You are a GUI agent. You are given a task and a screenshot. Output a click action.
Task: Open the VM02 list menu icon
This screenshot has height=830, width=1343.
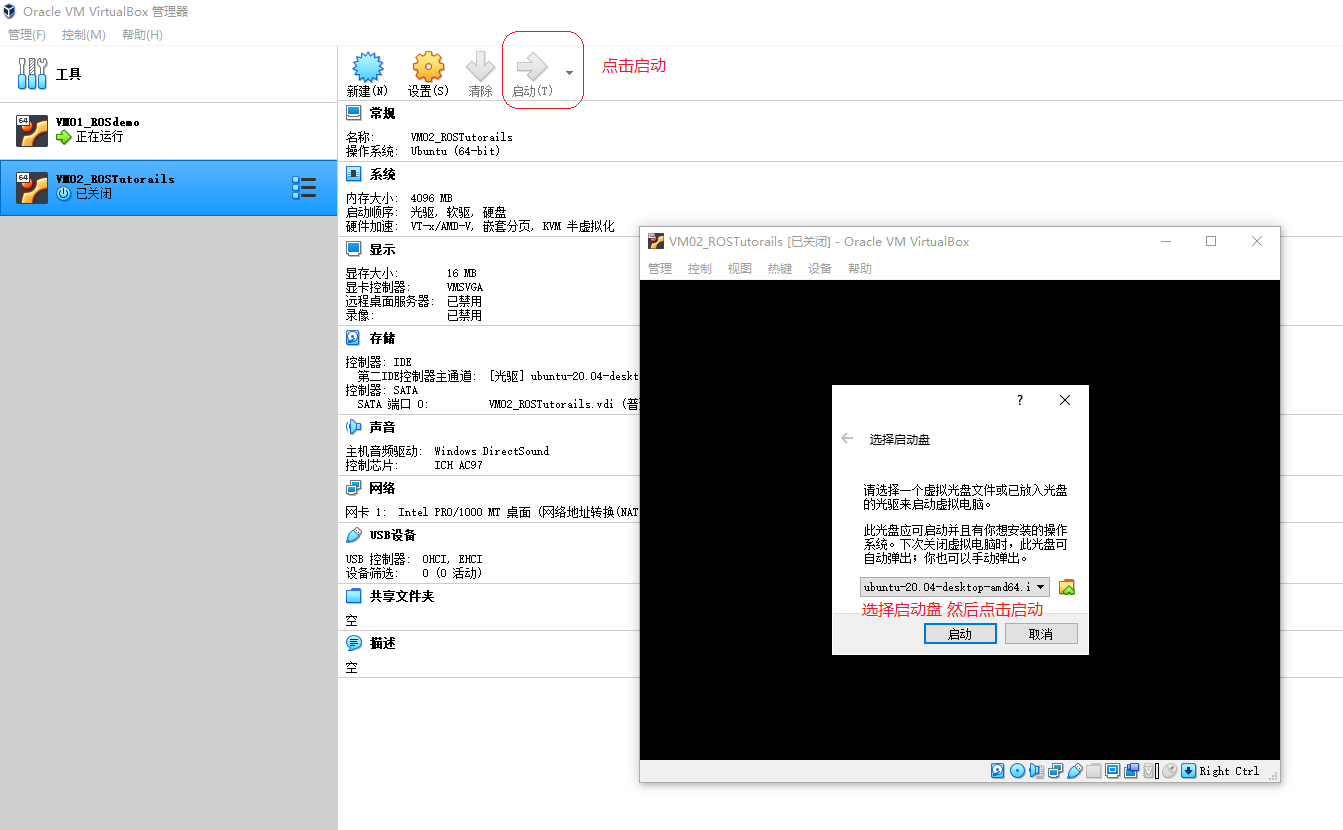(x=305, y=187)
